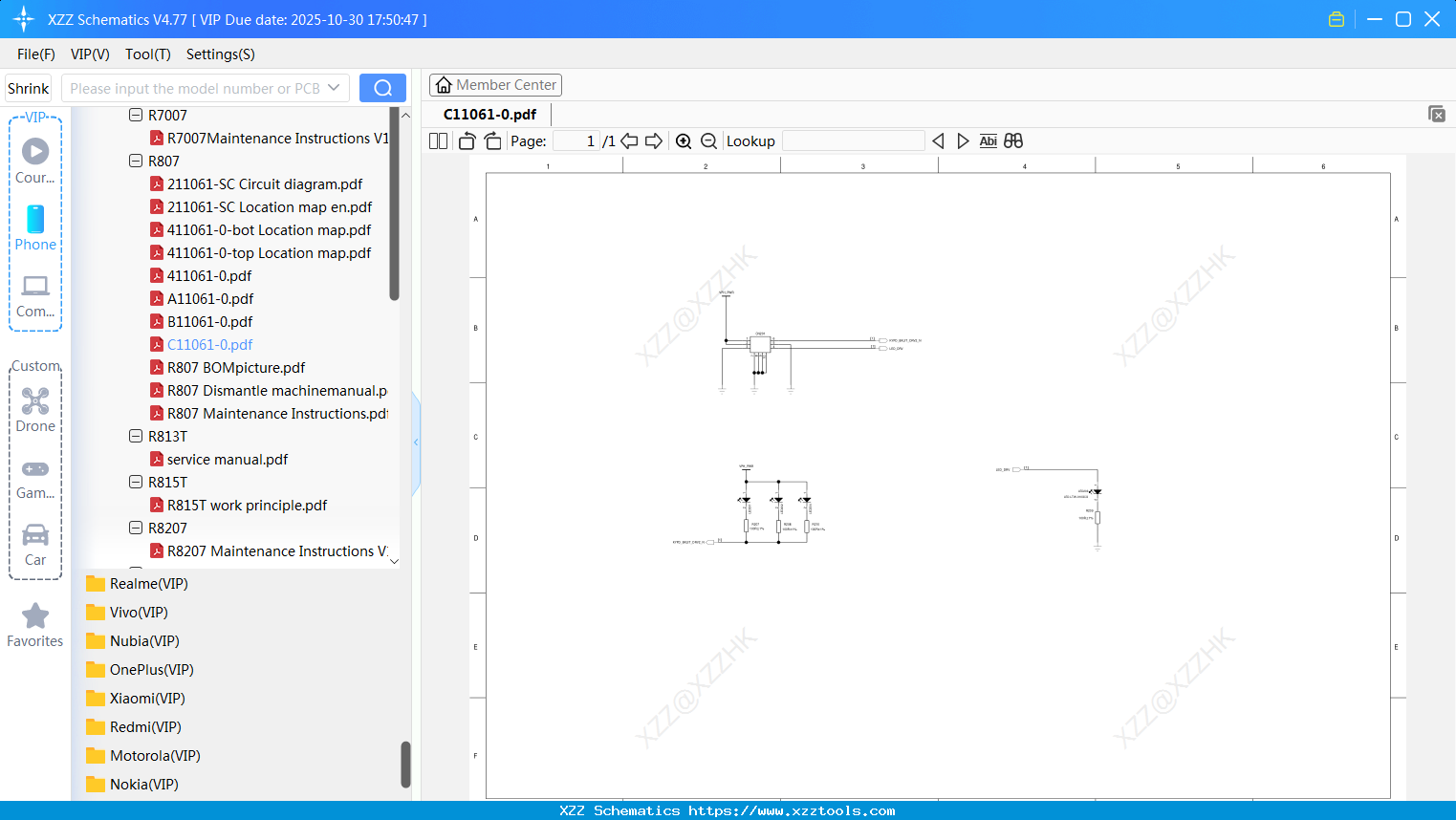Viewport: 1456px width, 820px height.
Task: Open the Xiaomi(VIP) folder
Action: tap(147, 698)
